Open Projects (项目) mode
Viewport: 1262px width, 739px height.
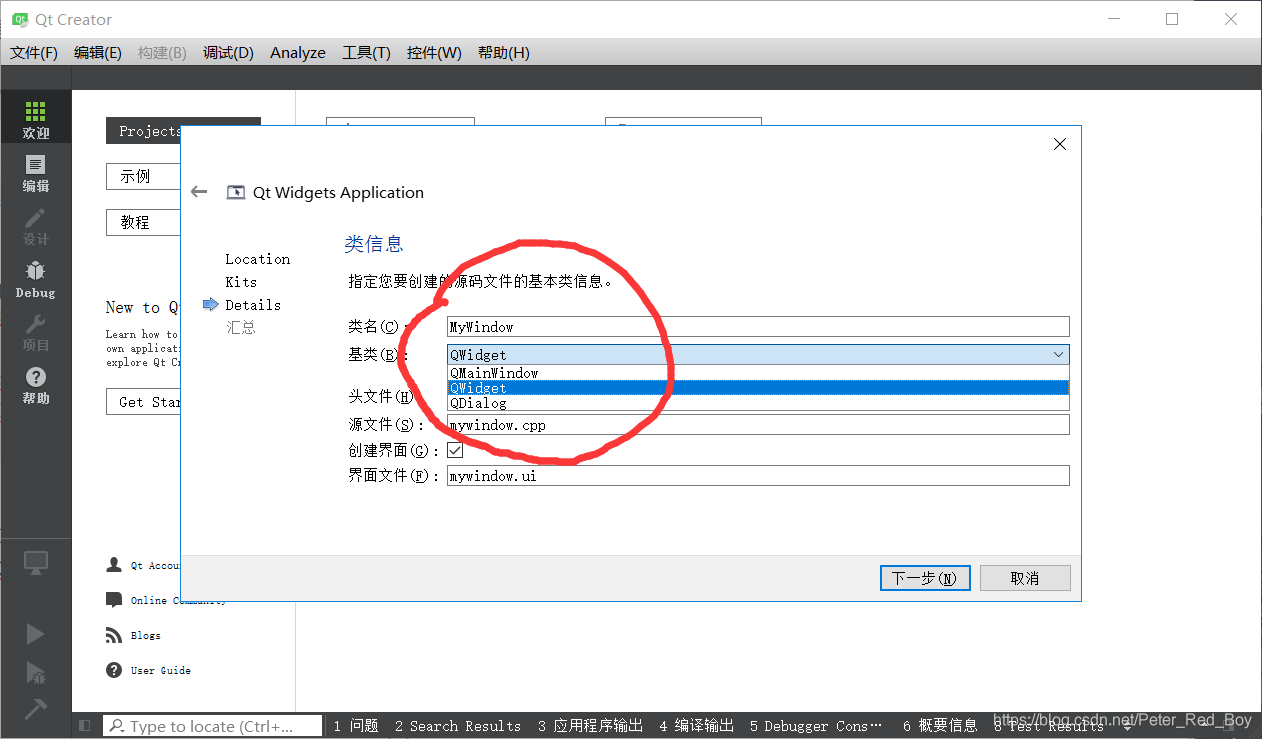tap(36, 331)
